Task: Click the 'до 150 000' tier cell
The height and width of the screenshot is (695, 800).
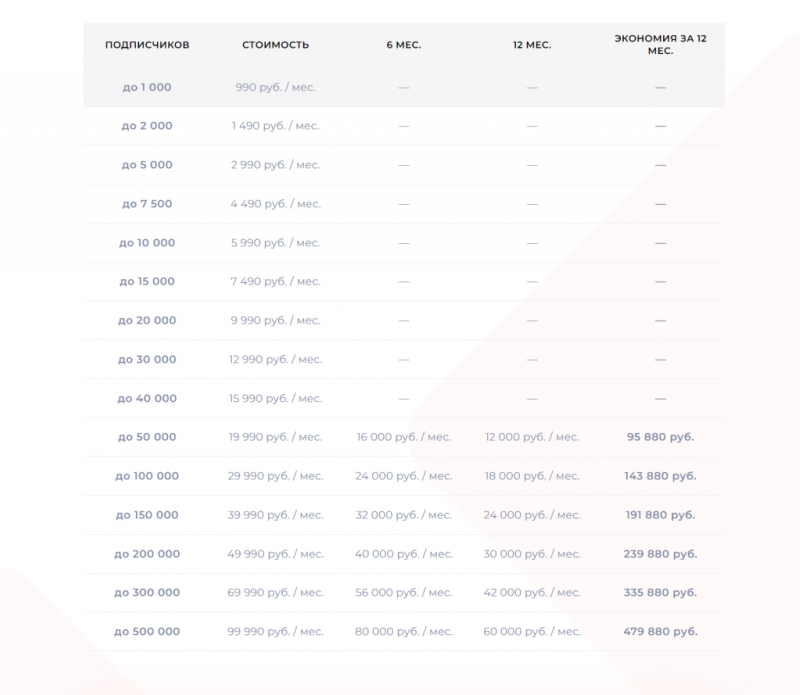Action: pos(147,515)
